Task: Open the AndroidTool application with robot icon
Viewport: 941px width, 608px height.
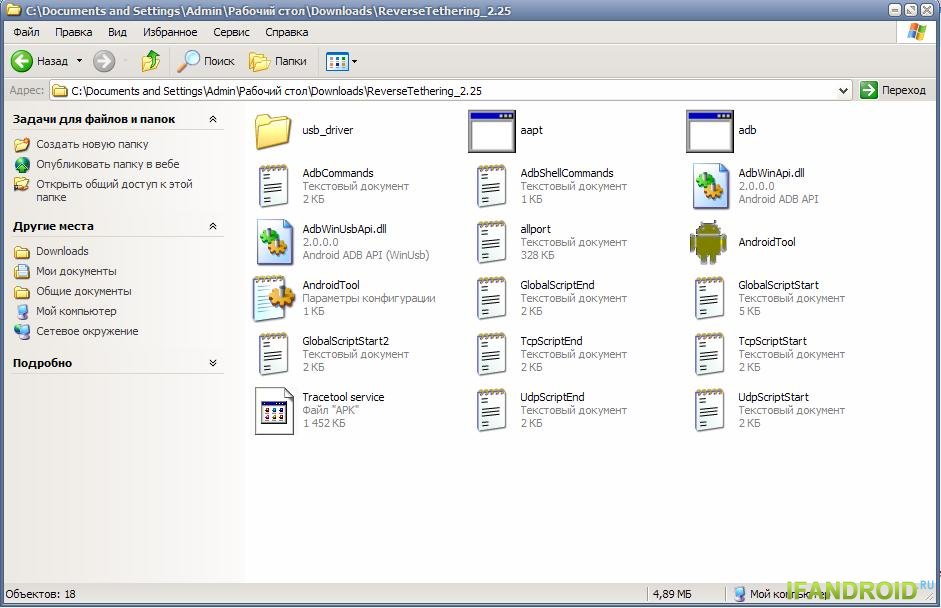Action: coord(708,242)
